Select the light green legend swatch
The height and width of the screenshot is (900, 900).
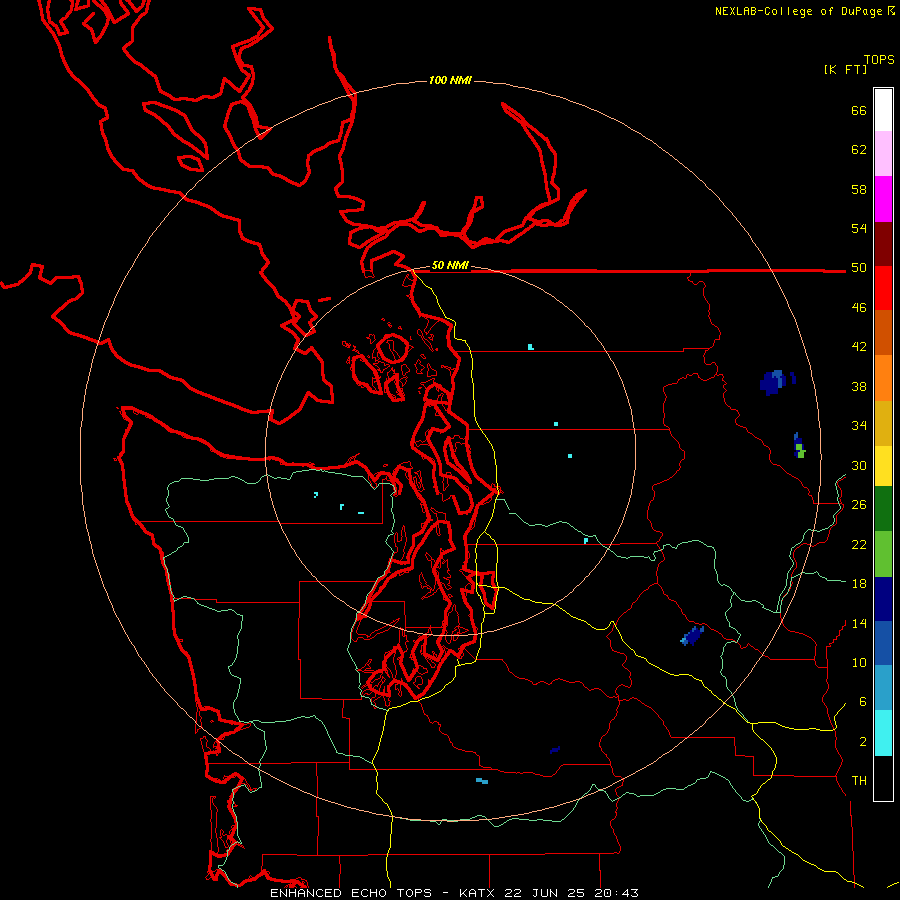883,553
